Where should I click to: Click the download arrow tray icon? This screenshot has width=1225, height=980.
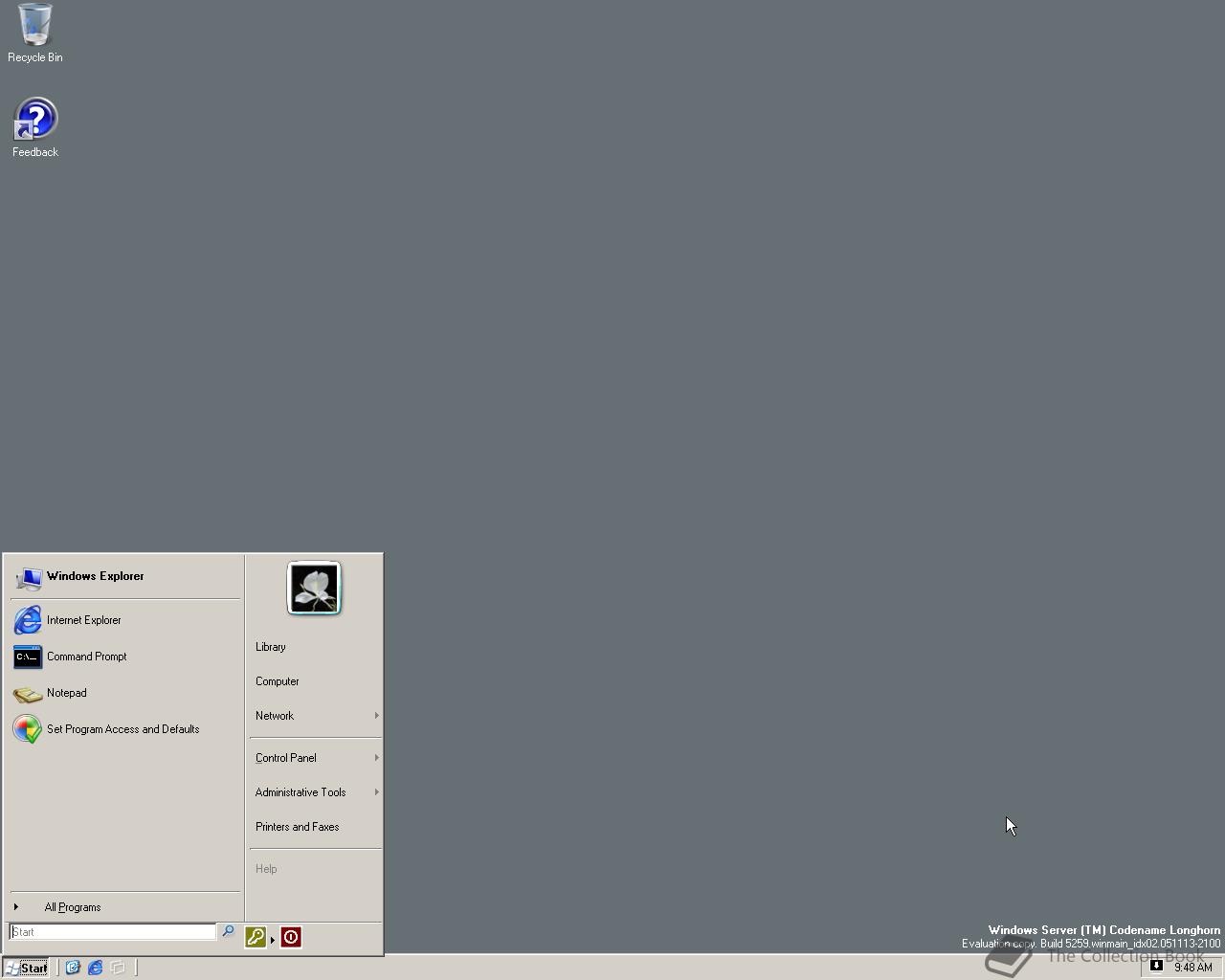click(1156, 966)
